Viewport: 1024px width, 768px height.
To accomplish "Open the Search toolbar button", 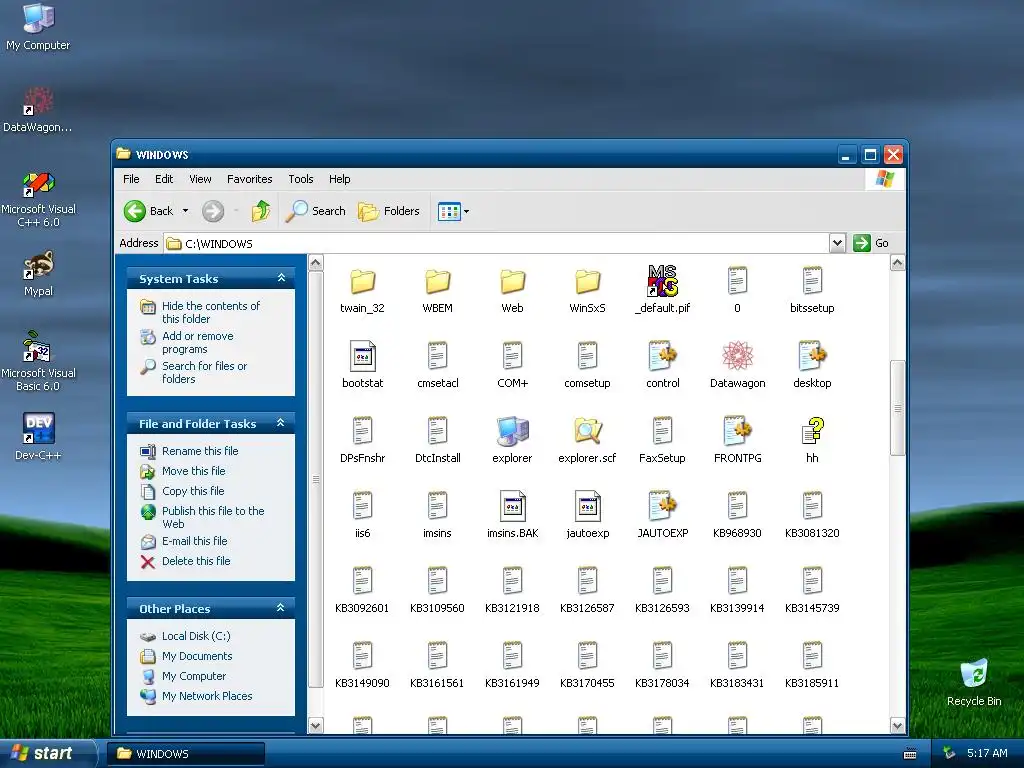I will click(315, 211).
